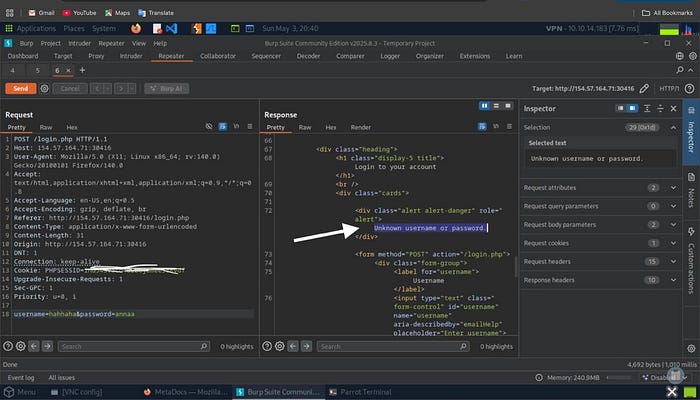The height and width of the screenshot is (400, 700).
Task: Expand Request body parameters section
Action: coord(673,225)
